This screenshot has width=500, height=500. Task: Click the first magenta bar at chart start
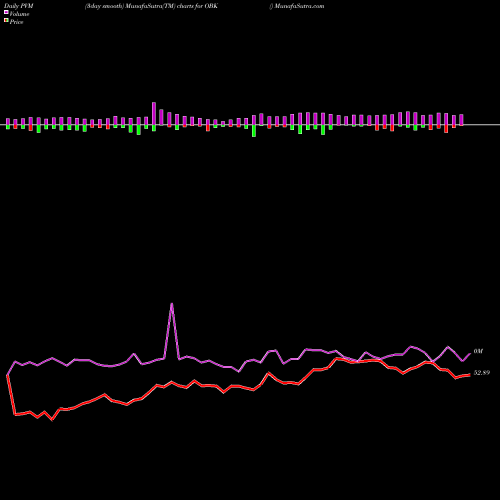tap(8, 122)
